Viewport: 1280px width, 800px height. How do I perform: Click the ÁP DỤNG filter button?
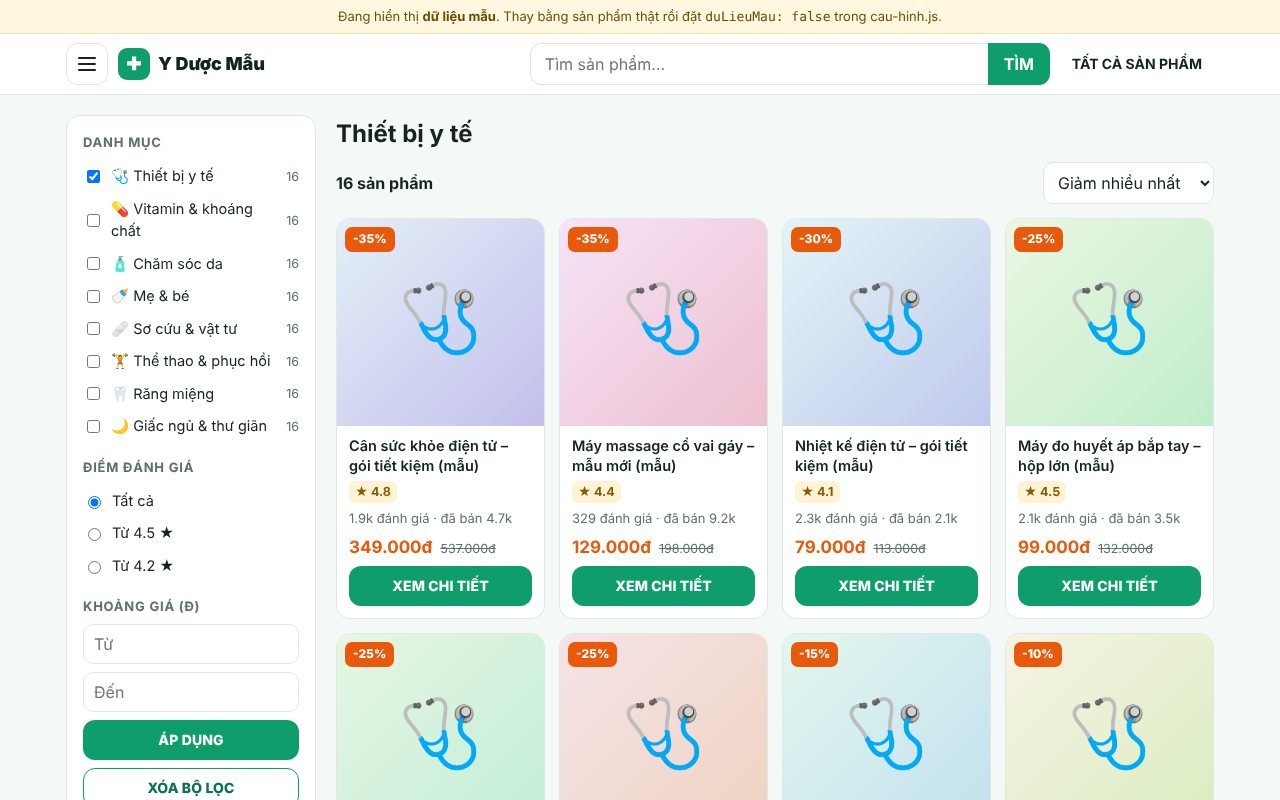(191, 740)
